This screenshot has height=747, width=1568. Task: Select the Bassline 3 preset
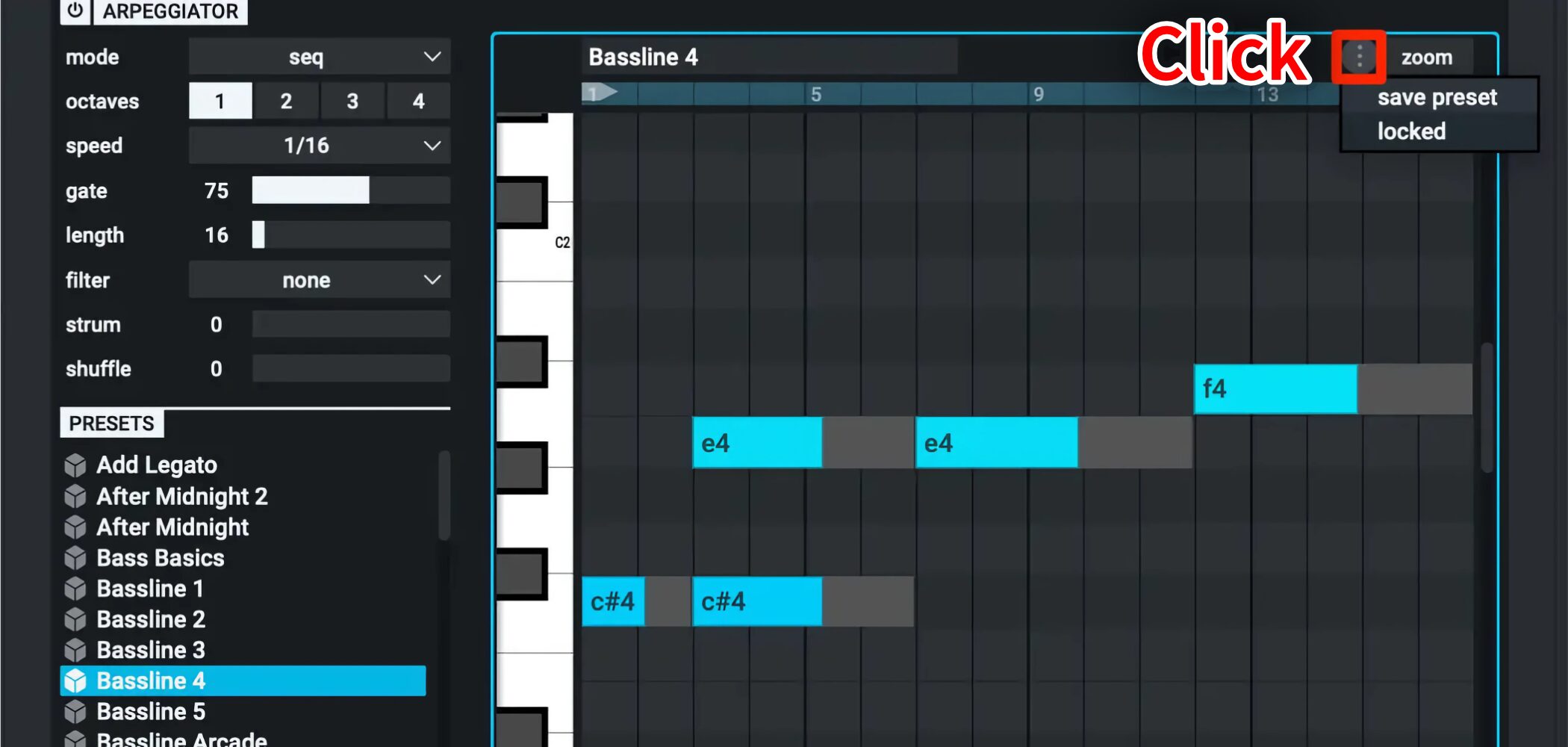click(243, 650)
